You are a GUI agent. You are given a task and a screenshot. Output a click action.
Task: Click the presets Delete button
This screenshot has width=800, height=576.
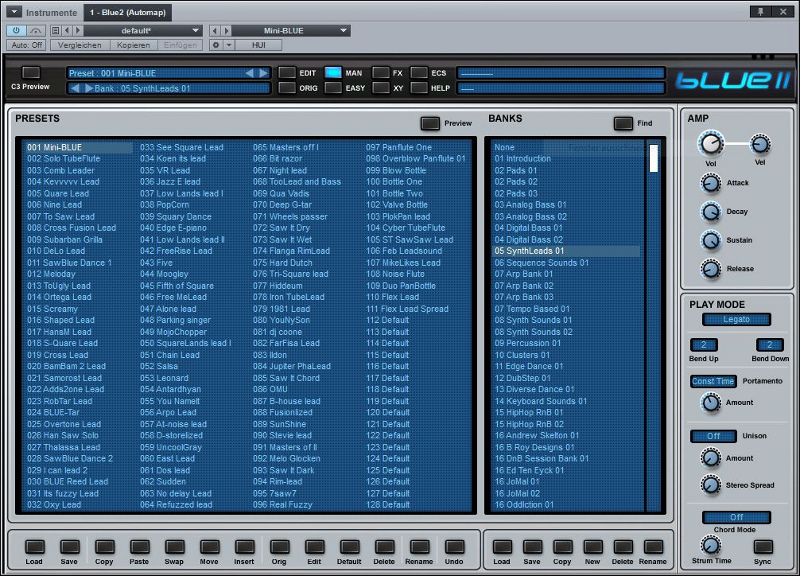tap(384, 547)
